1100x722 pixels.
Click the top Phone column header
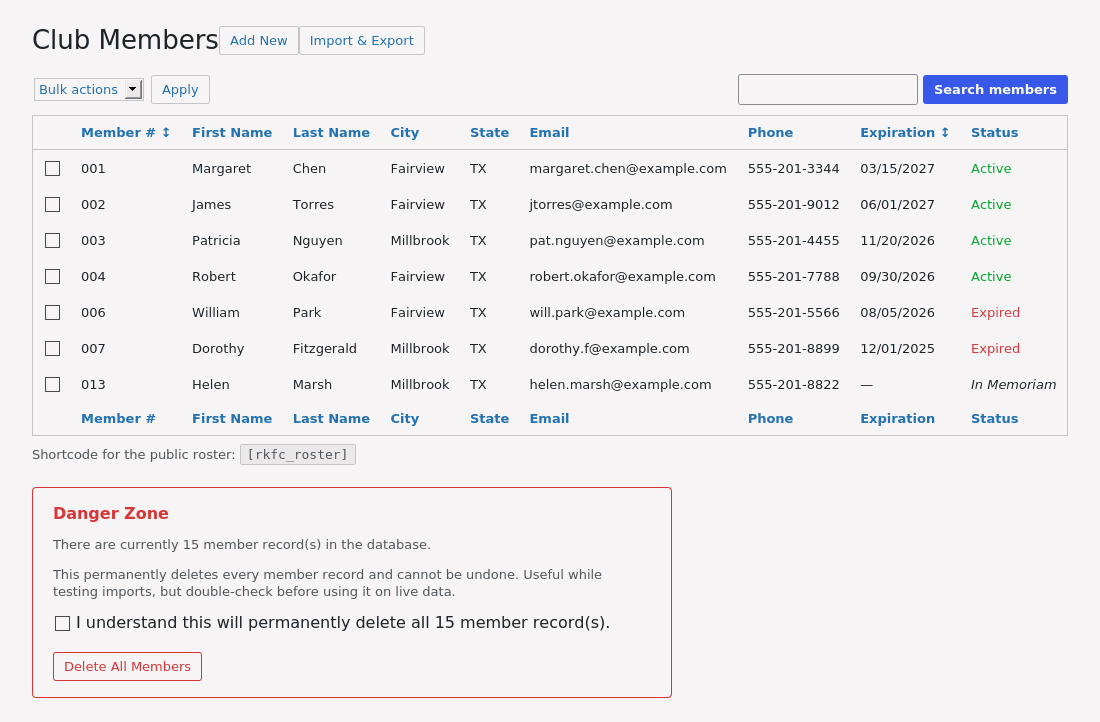point(770,133)
